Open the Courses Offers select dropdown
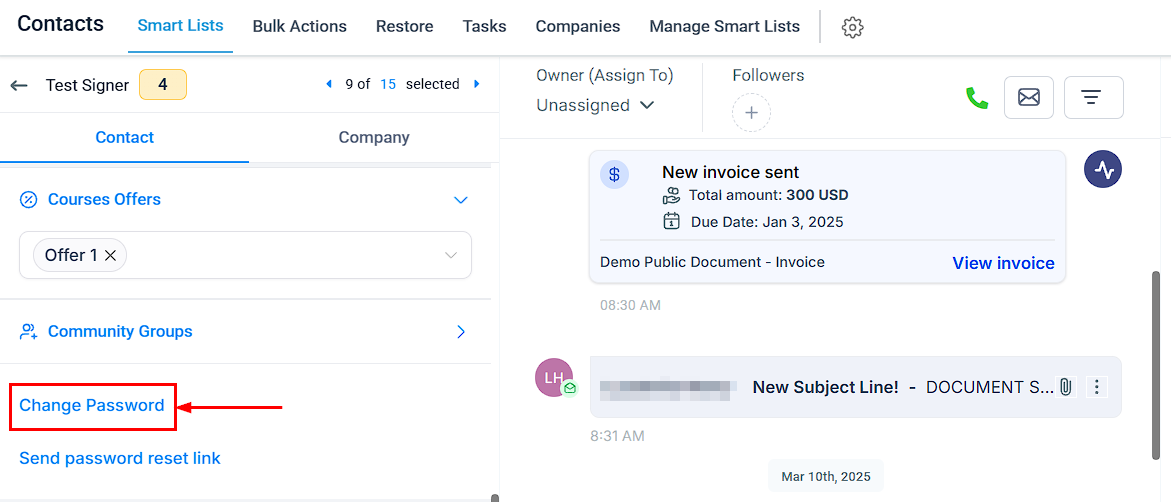Screen dimensions: 1171x502 pyautogui.click(x=245, y=255)
